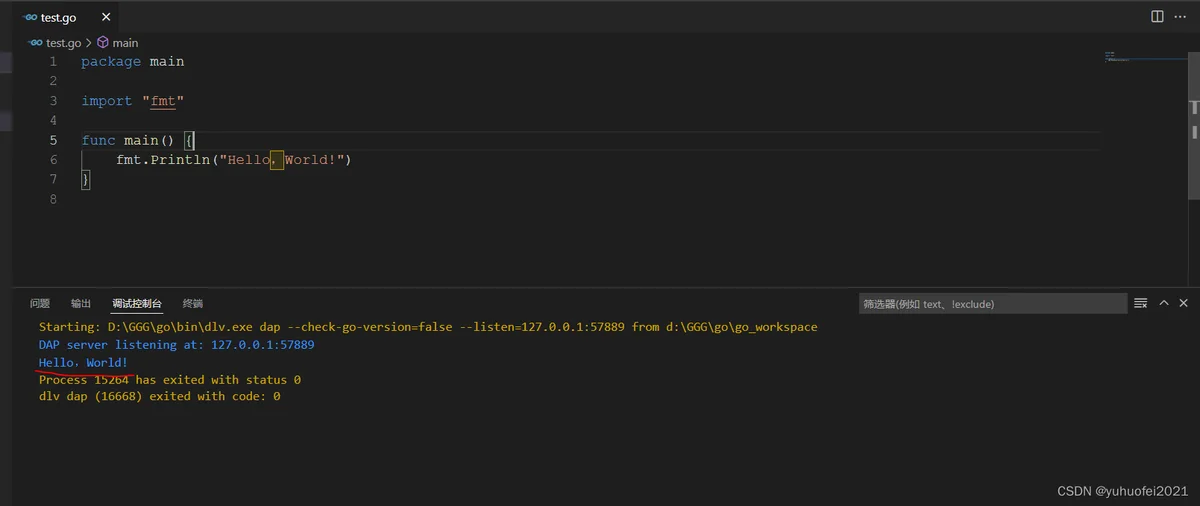Click test.go in the breadcrumb
This screenshot has width=1200, height=506.
(x=63, y=43)
